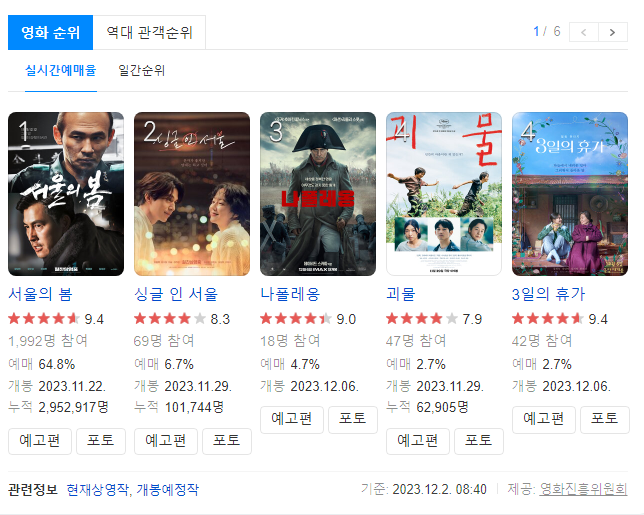Click the 8.3 star rating of 싱글 인 서울
This screenshot has width=644, height=515.
coord(182,319)
